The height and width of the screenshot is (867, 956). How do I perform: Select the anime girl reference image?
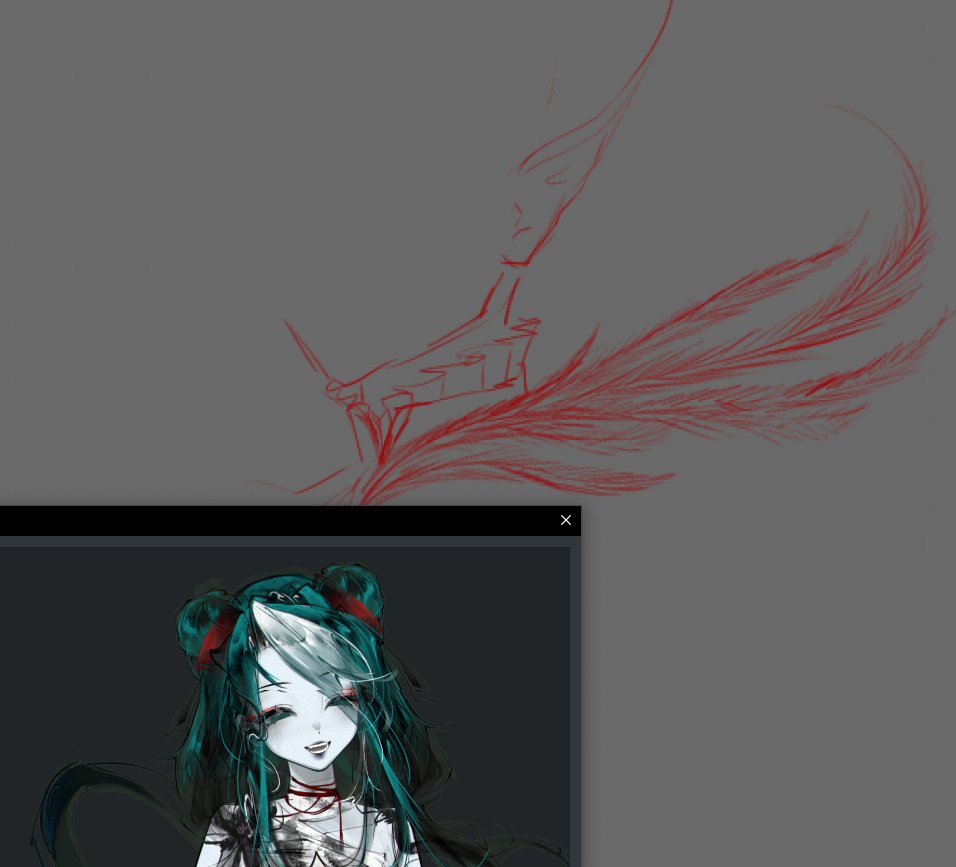[285, 707]
